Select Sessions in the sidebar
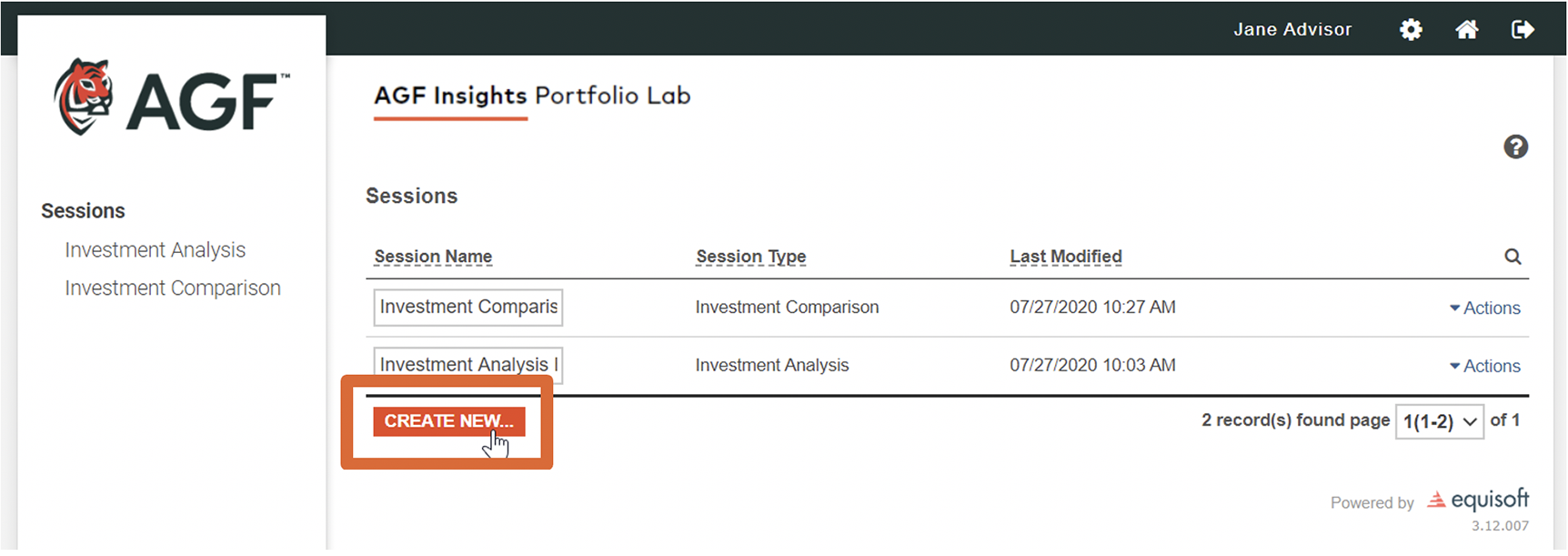Image resolution: width=1568 pixels, height=556 pixels. click(x=83, y=211)
